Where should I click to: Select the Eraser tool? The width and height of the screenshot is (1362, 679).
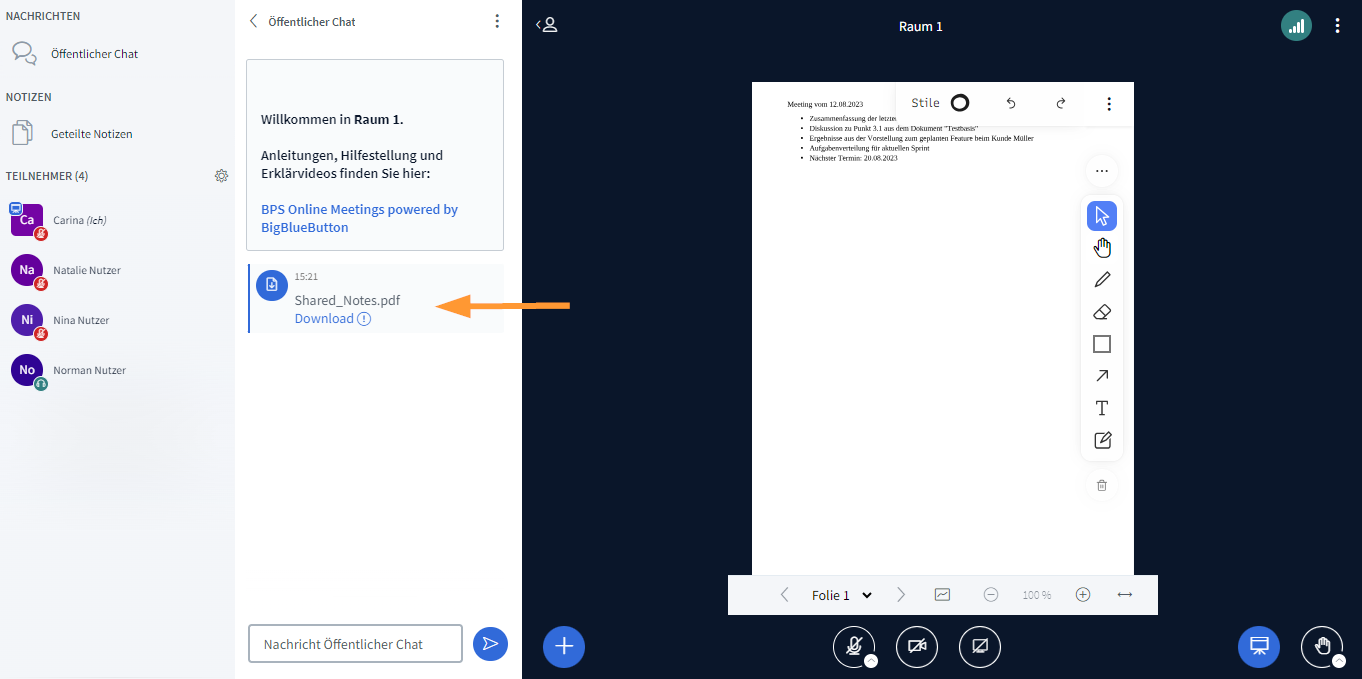pos(1102,312)
